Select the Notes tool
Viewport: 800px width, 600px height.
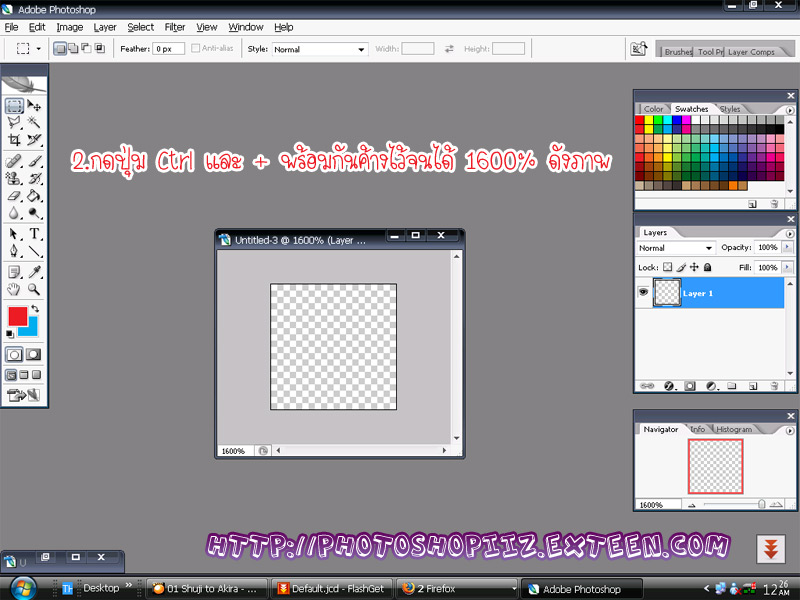14,272
